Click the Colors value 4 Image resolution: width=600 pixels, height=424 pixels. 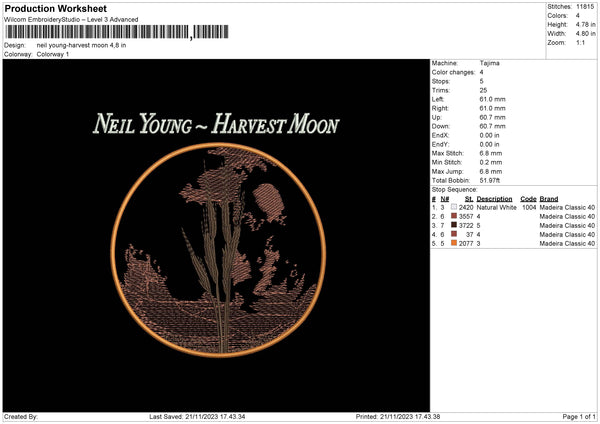pos(577,16)
